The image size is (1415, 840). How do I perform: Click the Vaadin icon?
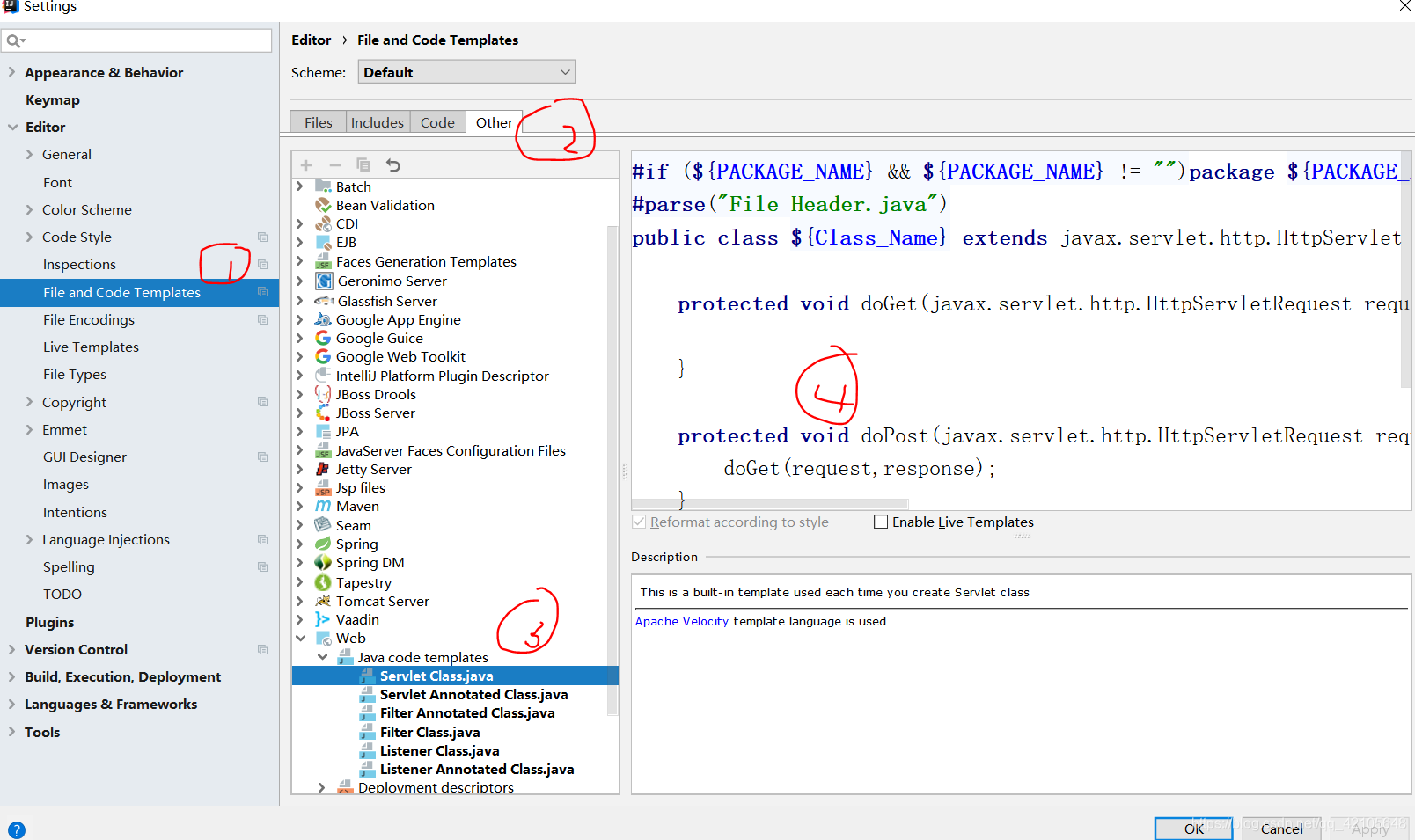[323, 619]
